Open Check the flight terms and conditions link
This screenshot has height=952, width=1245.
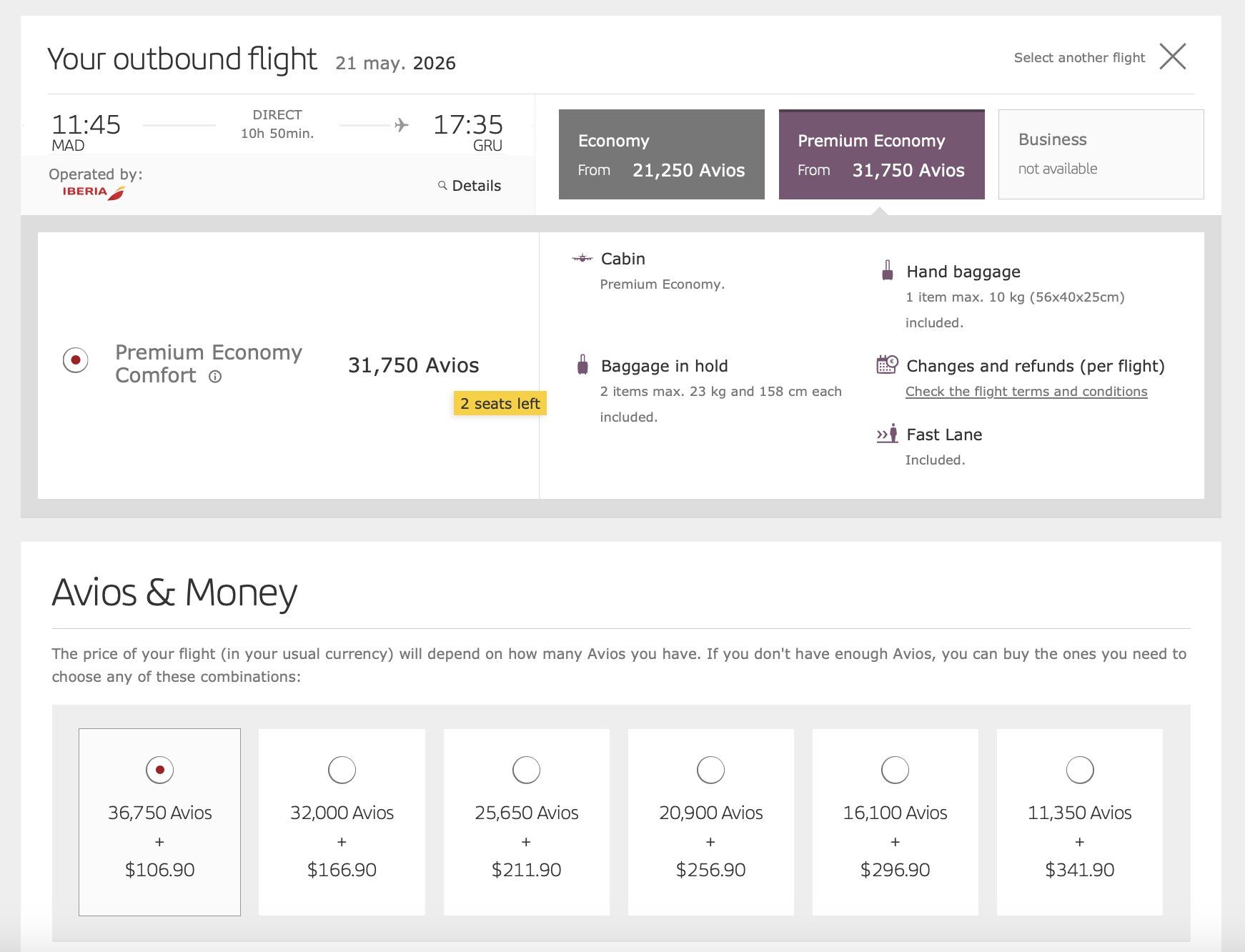1026,392
